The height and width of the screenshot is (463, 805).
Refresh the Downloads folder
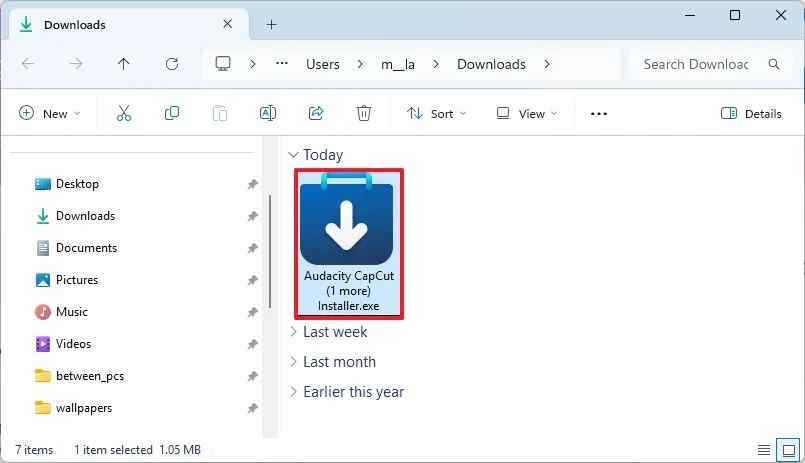pyautogui.click(x=172, y=64)
